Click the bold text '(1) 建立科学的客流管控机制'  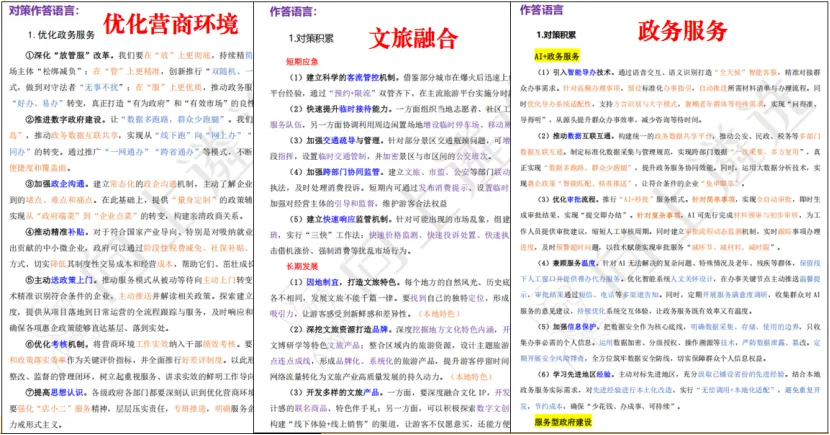[342, 77]
